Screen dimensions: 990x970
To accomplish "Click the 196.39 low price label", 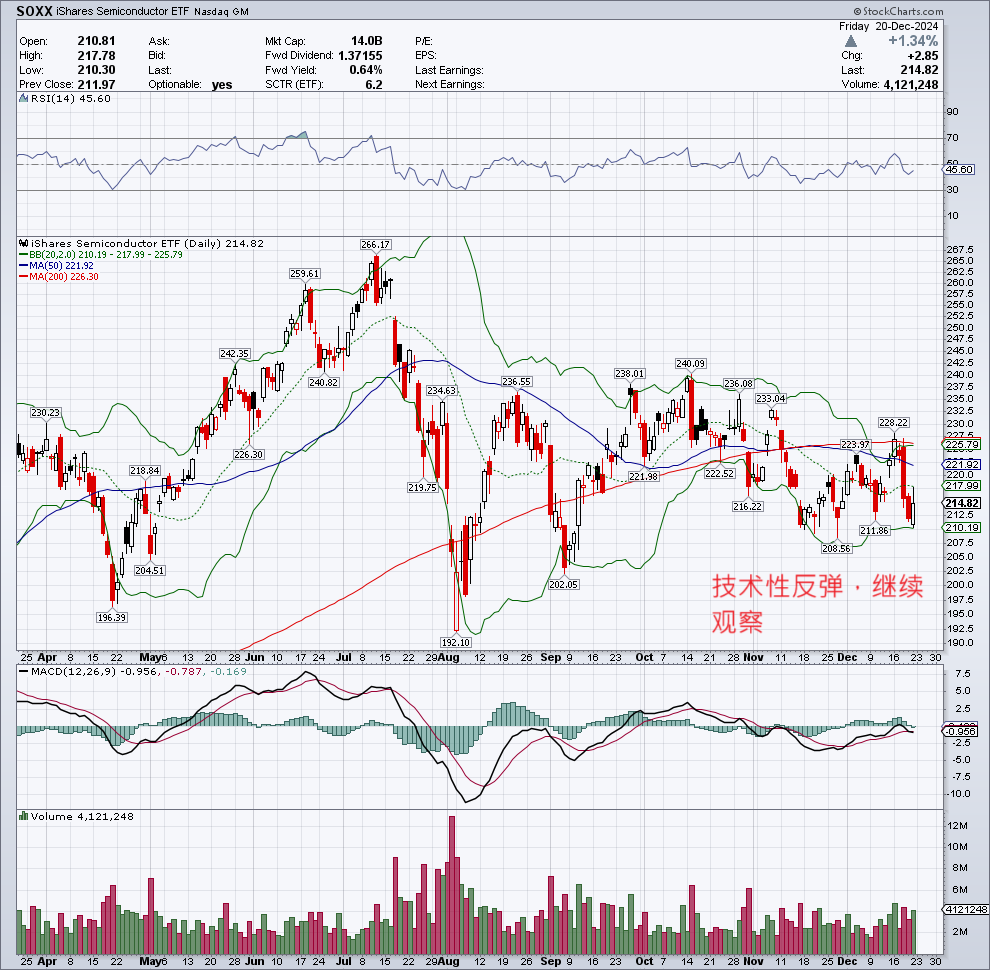I will point(112,617).
